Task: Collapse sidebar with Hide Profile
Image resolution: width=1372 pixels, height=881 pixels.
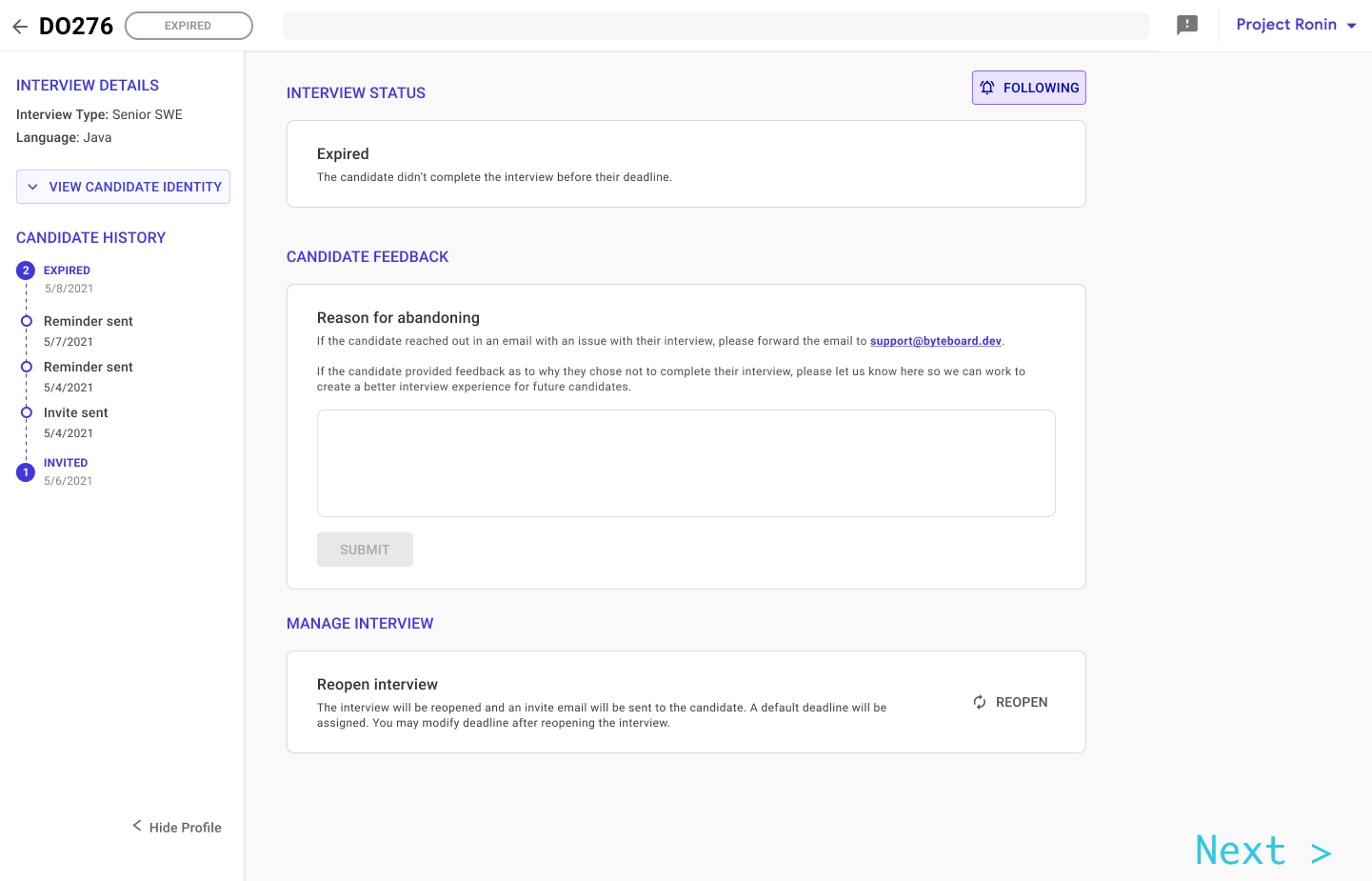Action: tap(177, 827)
